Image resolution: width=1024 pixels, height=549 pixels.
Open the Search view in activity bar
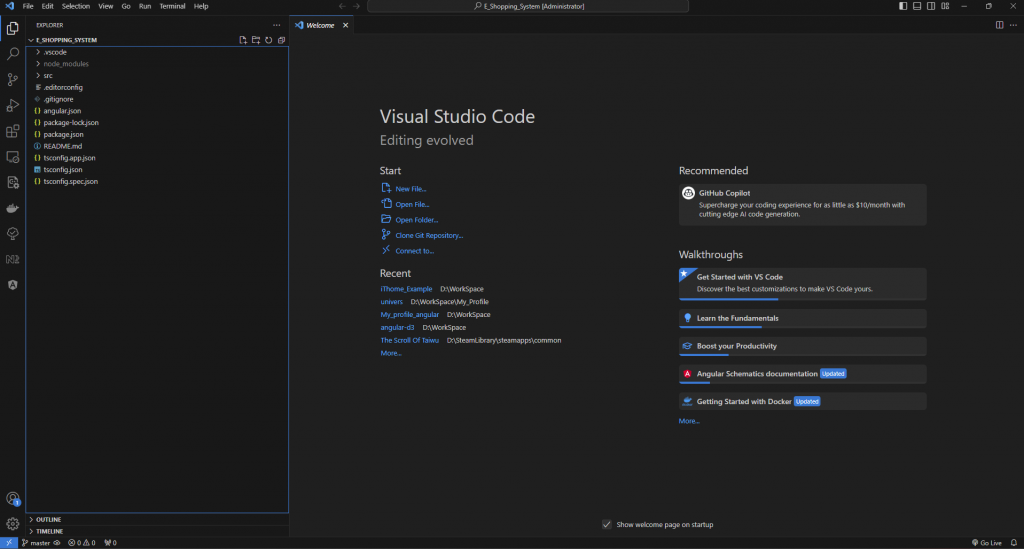click(13, 53)
